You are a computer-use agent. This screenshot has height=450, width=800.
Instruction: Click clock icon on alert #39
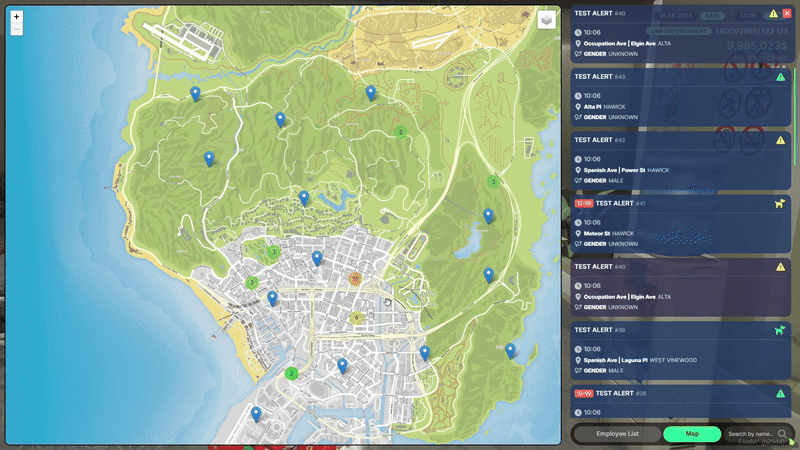[578, 349]
